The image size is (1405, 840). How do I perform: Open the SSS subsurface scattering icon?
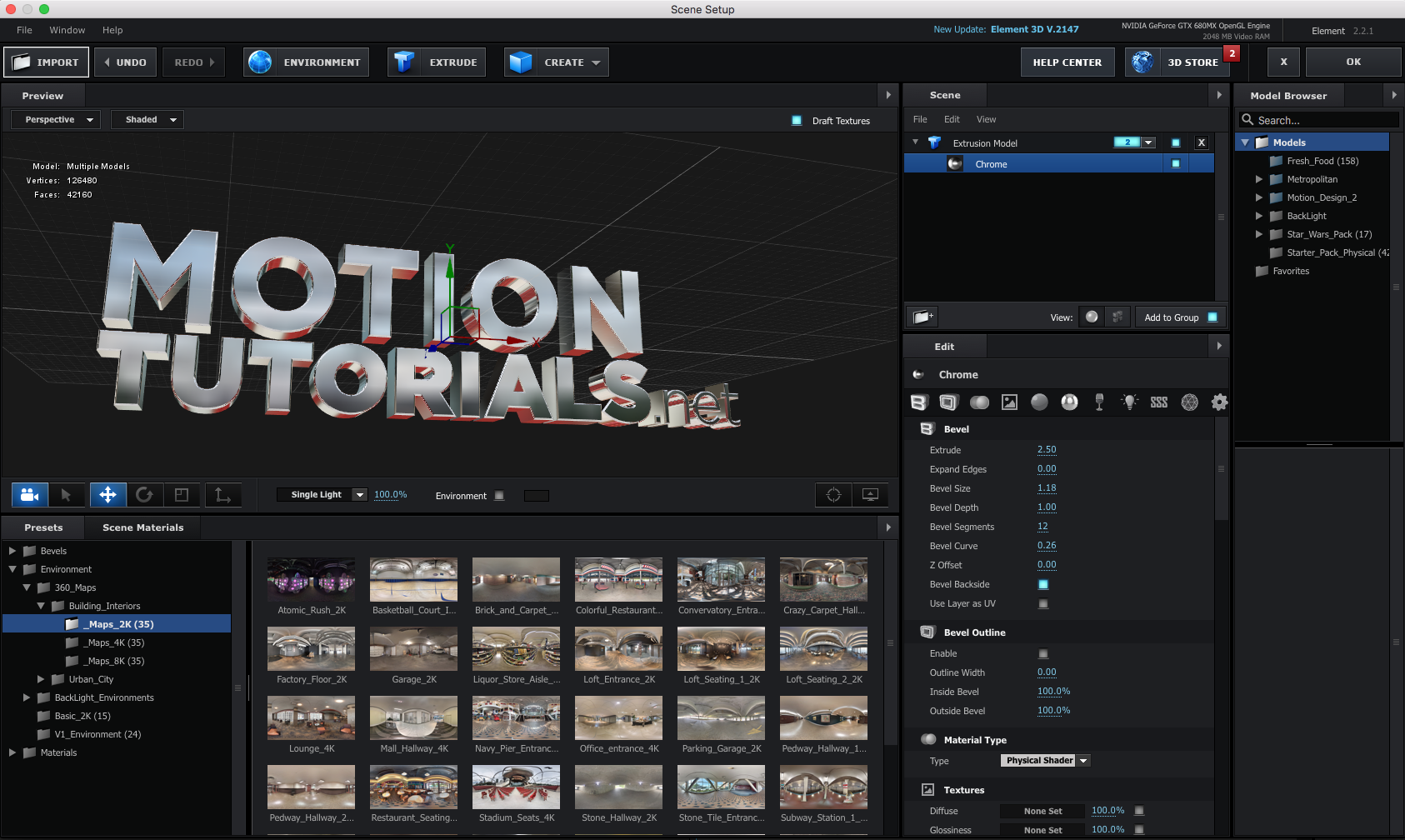tap(1159, 402)
